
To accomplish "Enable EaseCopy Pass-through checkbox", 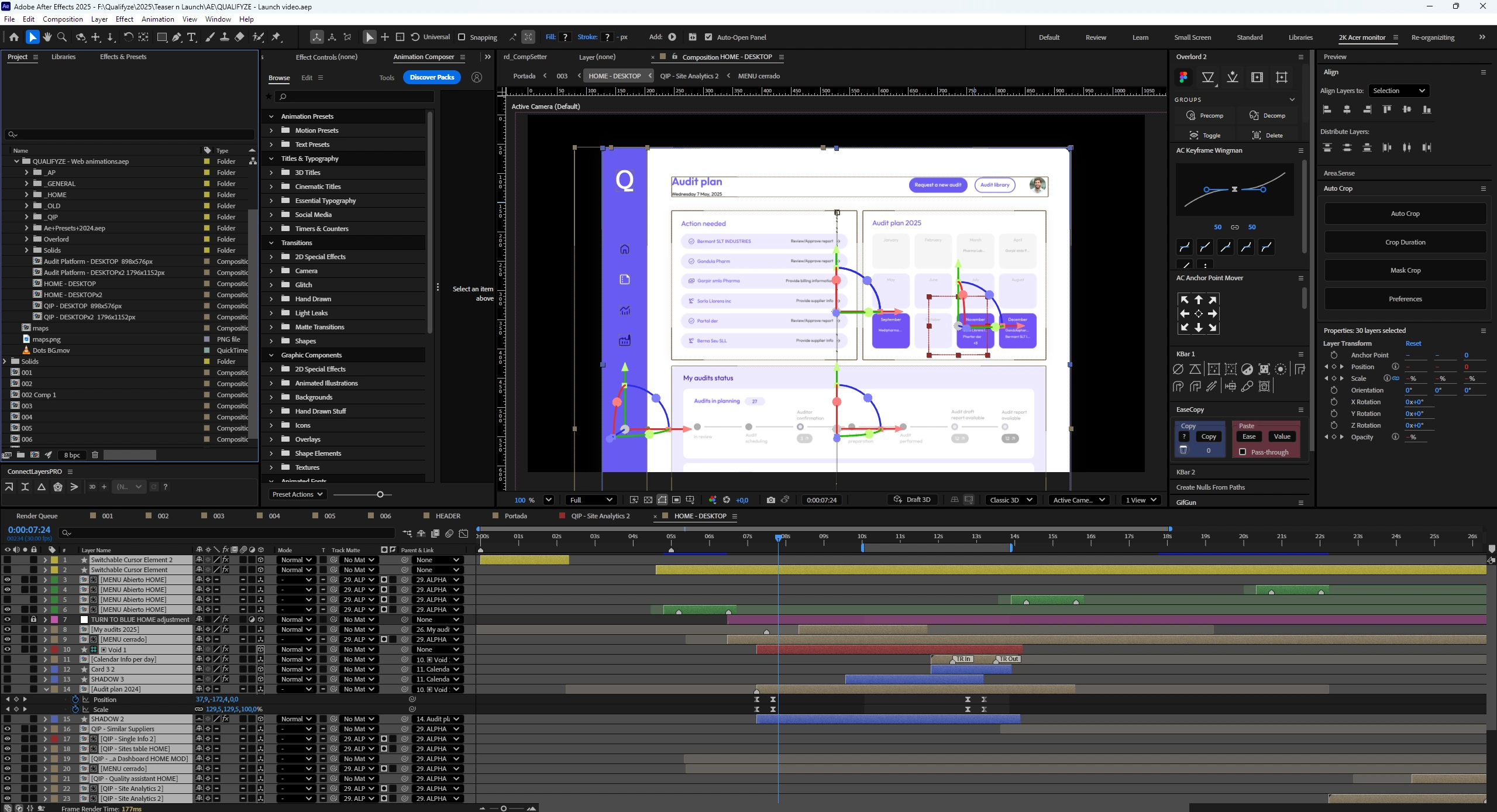I will click(x=1243, y=452).
